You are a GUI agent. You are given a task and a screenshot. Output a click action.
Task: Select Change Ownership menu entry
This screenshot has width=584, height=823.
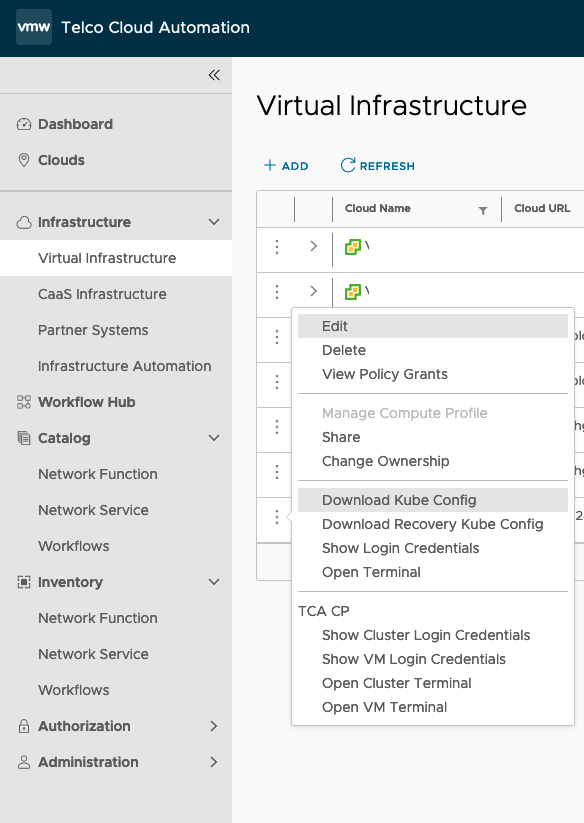coord(433,461)
